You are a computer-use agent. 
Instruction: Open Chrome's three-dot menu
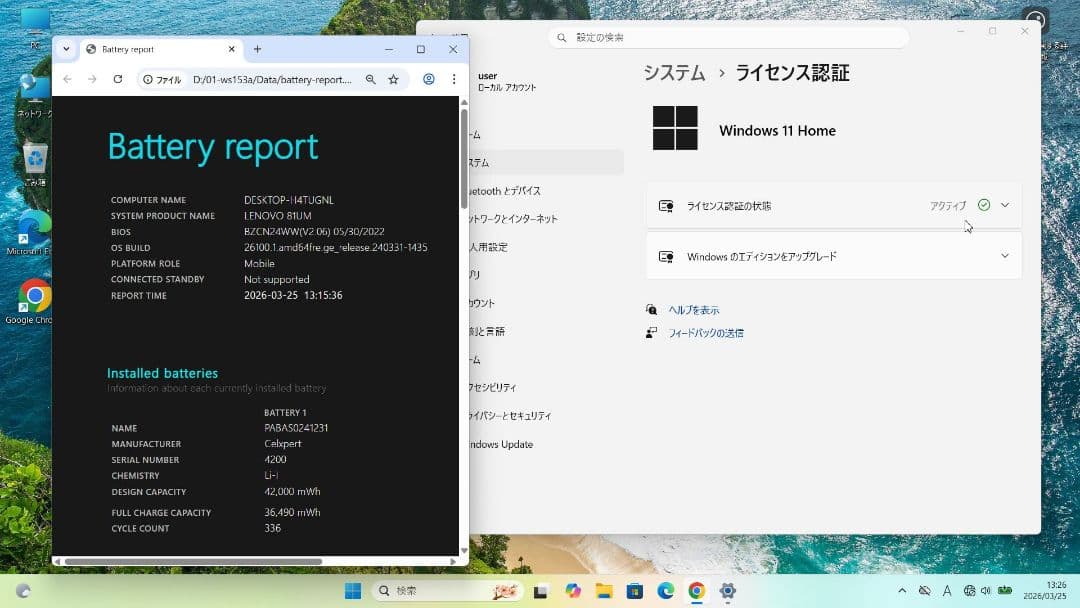(454, 77)
